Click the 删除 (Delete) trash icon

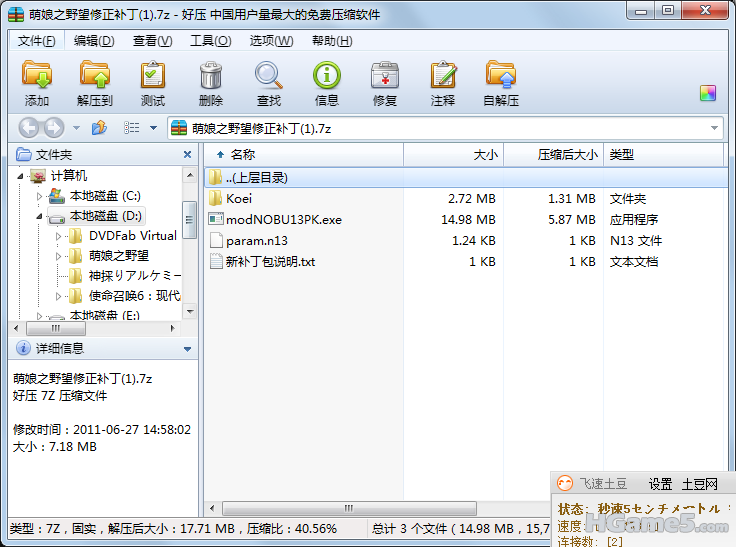pos(211,75)
